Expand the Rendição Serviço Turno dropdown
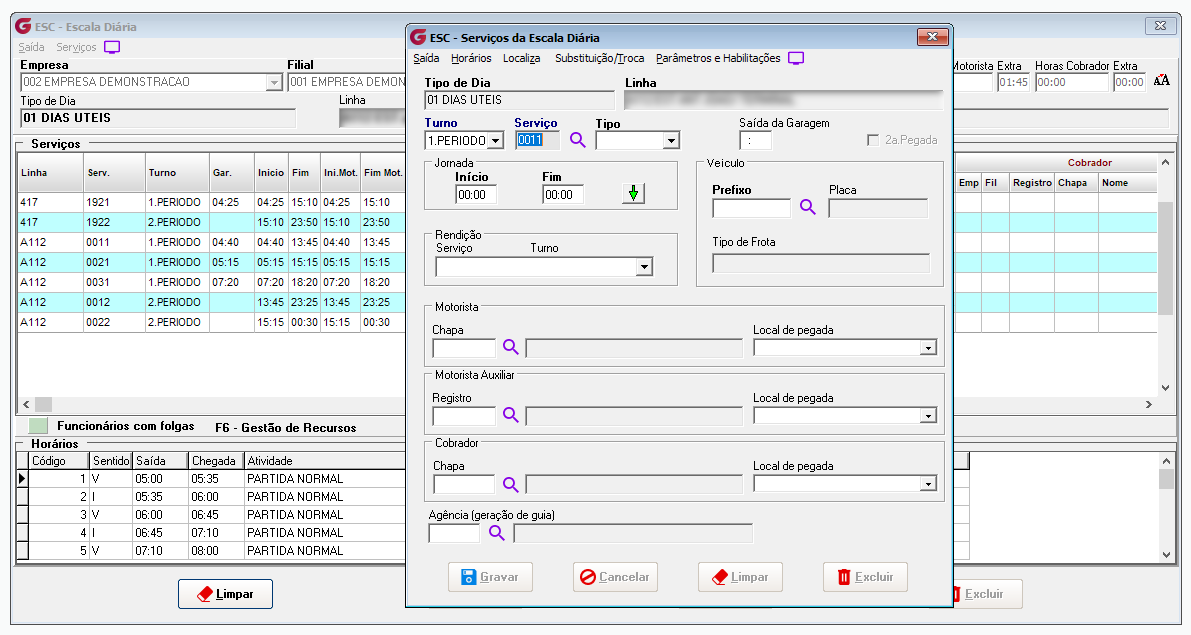 (644, 267)
